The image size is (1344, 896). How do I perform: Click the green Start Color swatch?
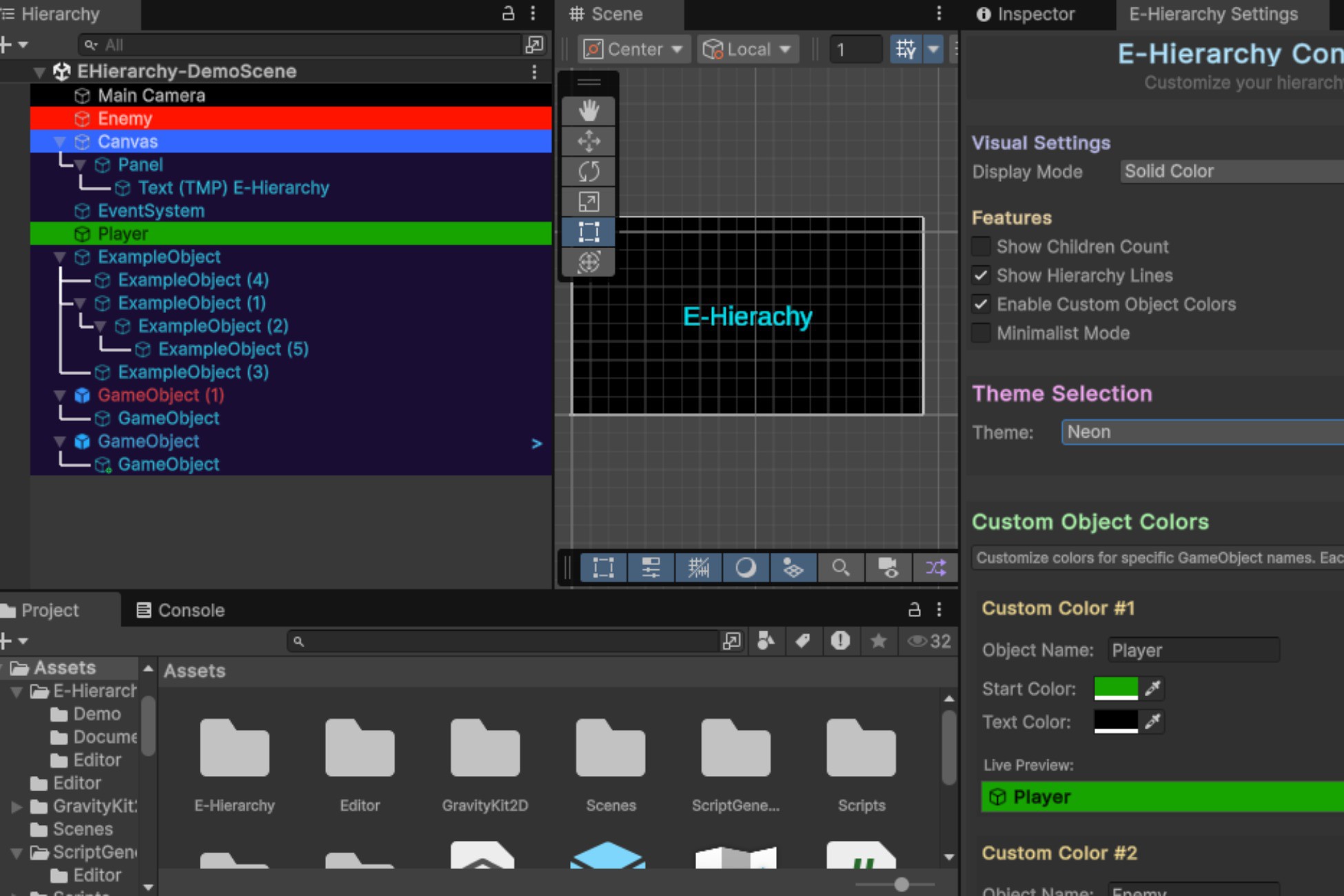tap(1115, 688)
